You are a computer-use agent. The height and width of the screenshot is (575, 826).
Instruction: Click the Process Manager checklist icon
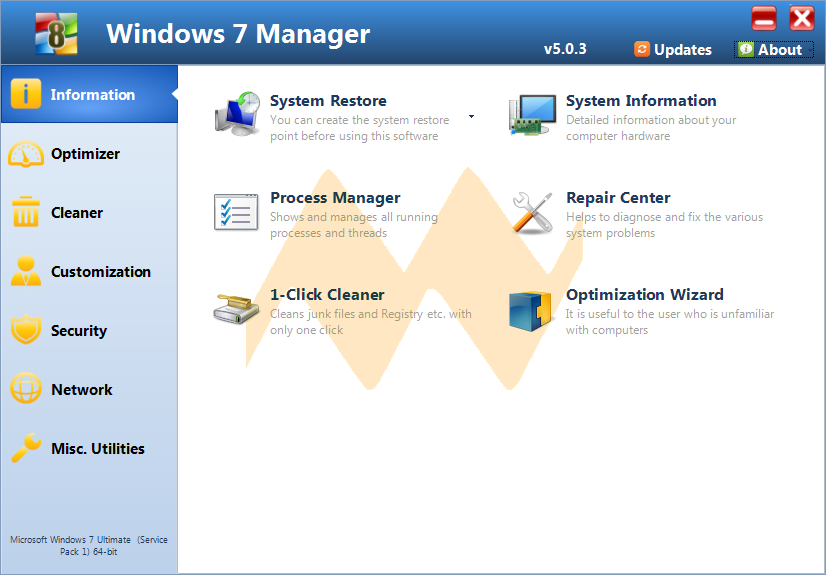[236, 212]
